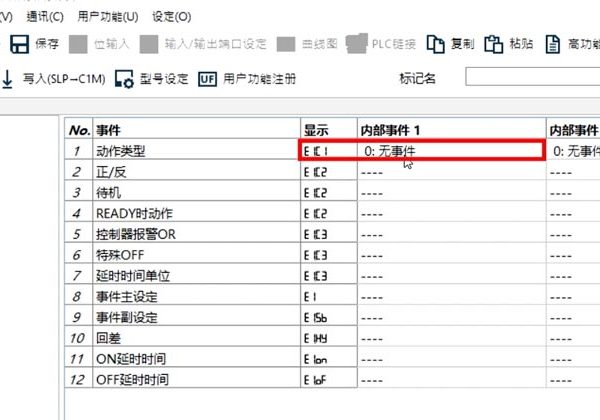Screen dimensions: 600x420
Task: Open model settings (型号设定) gear icon
Action: point(125,78)
